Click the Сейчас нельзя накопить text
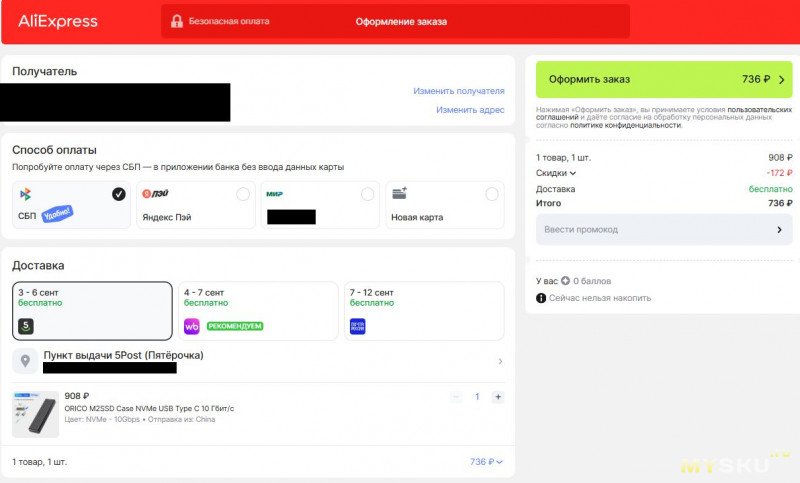Image resolution: width=800 pixels, height=483 pixels. point(600,298)
